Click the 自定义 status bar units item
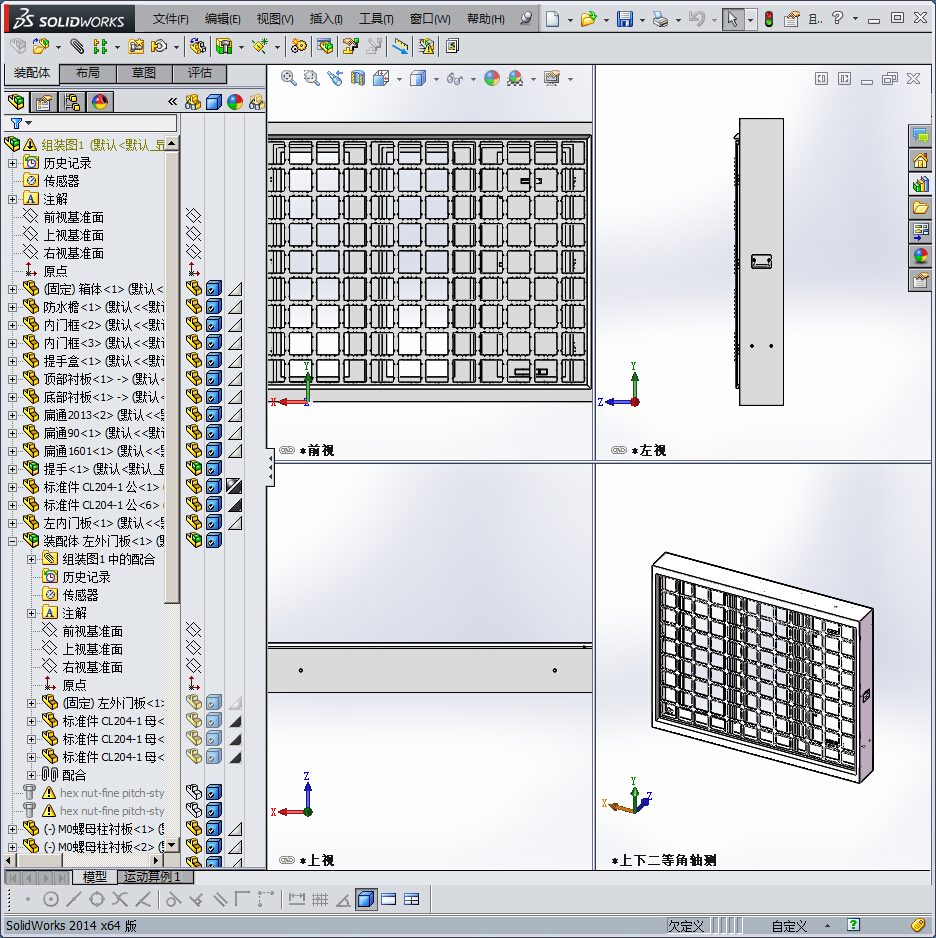This screenshot has width=936, height=938. pos(789,926)
